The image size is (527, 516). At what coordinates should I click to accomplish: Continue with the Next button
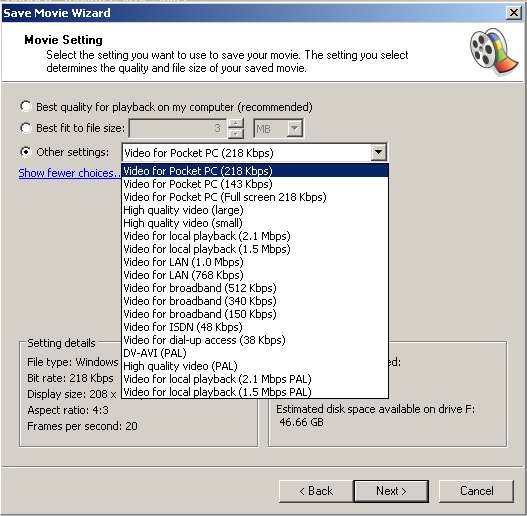tap(391, 491)
